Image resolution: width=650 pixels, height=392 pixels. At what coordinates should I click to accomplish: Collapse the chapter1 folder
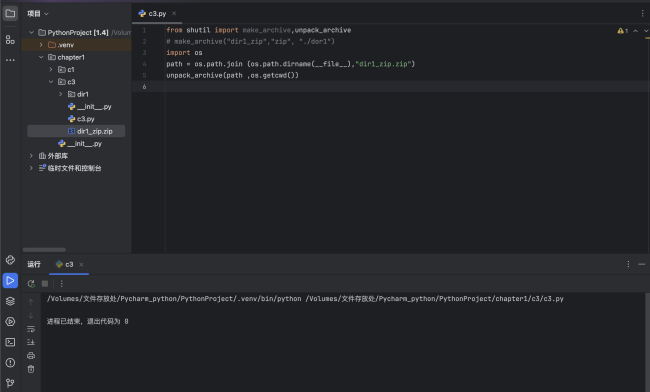41,57
